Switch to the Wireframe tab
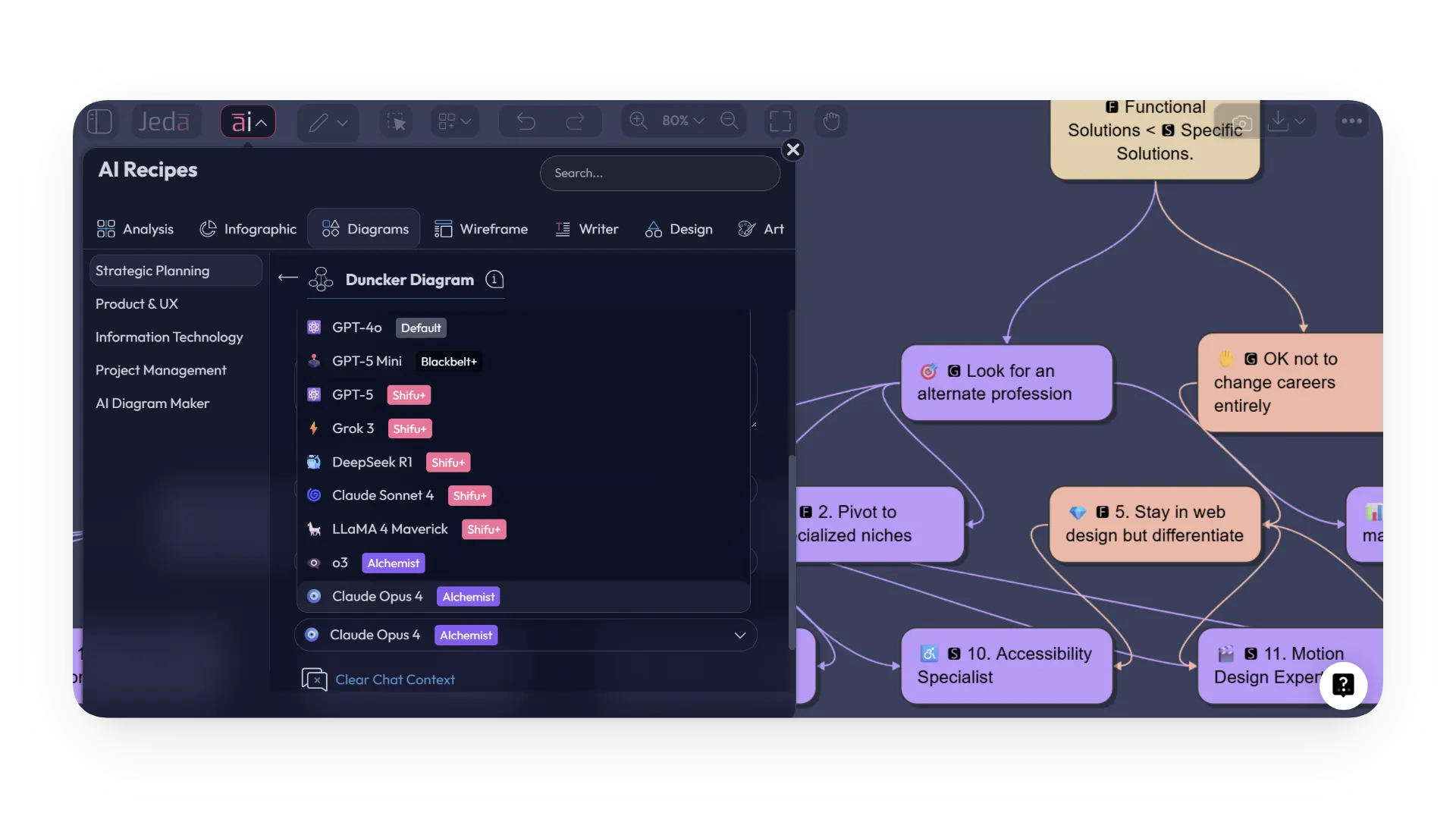Viewport: 1456px width, 819px height. (482, 228)
